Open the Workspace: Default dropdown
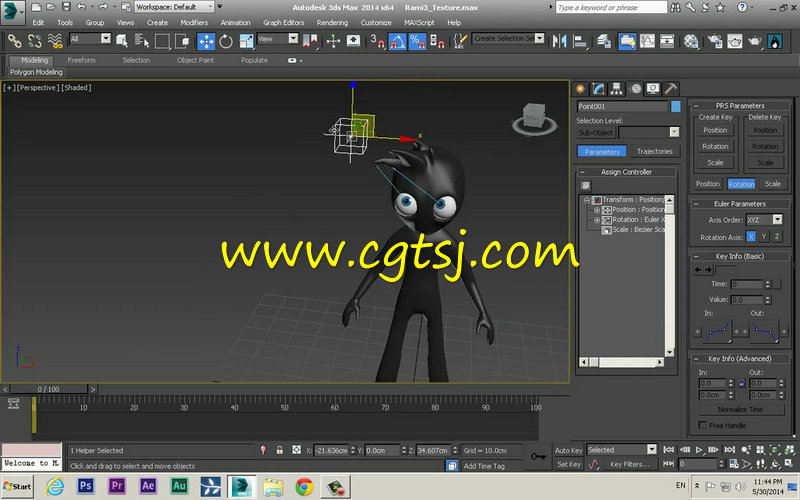800x500 pixels. click(x=174, y=7)
